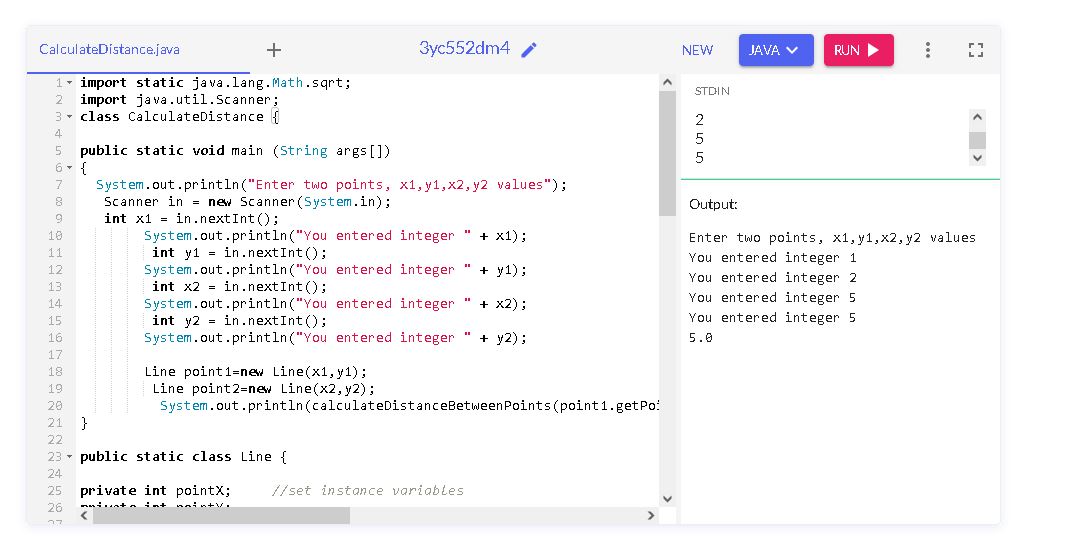Image resolution: width=1084 pixels, height=542 pixels.
Task: Toggle fullscreen mode with expand icon
Action: [x=976, y=50]
